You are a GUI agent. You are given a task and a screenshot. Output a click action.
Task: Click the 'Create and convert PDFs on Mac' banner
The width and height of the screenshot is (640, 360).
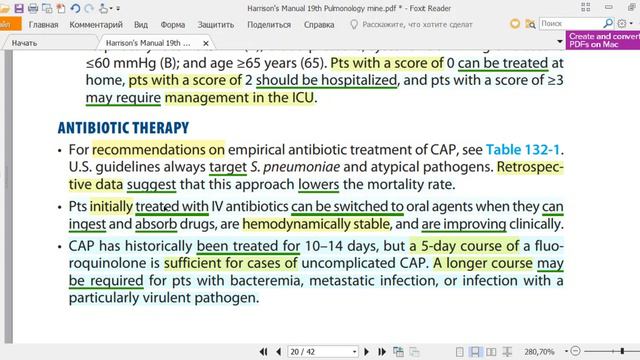pyautogui.click(x=603, y=40)
